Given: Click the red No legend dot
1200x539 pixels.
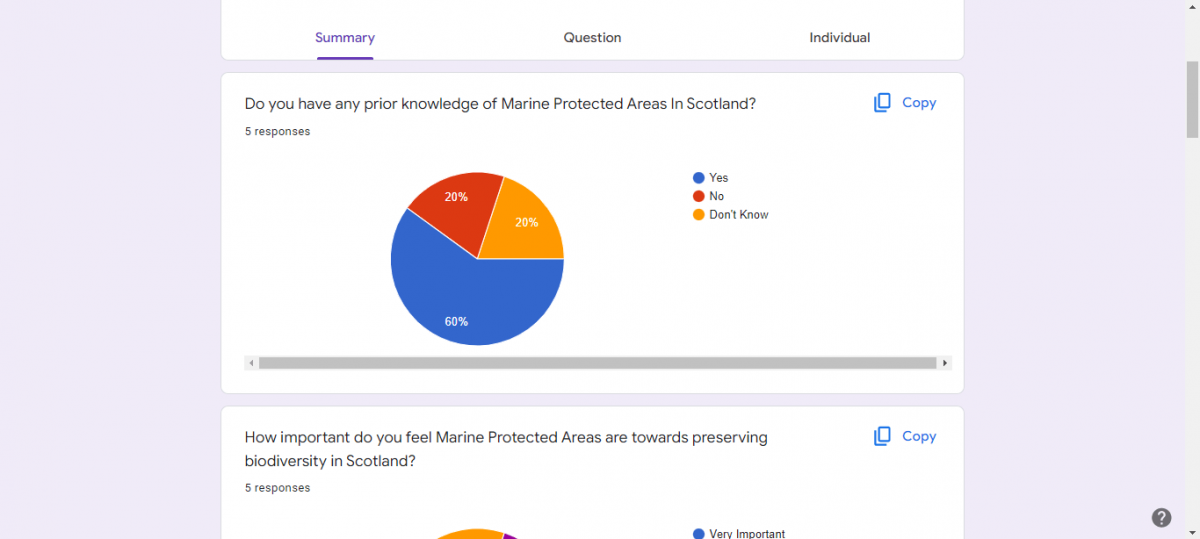Looking at the screenshot, I should 699,196.
